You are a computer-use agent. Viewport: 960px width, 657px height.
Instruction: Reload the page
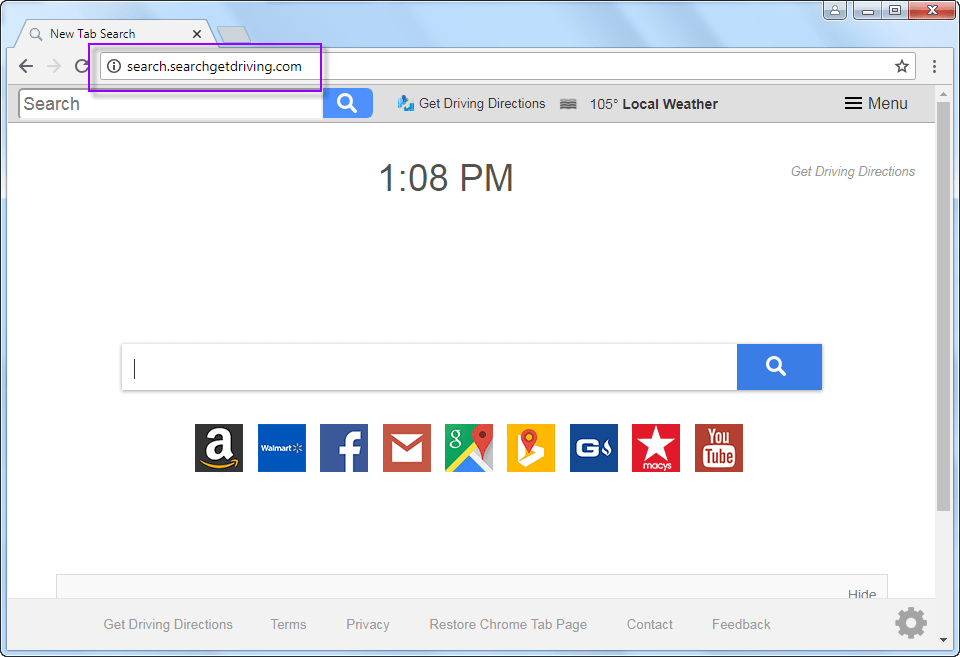click(81, 66)
